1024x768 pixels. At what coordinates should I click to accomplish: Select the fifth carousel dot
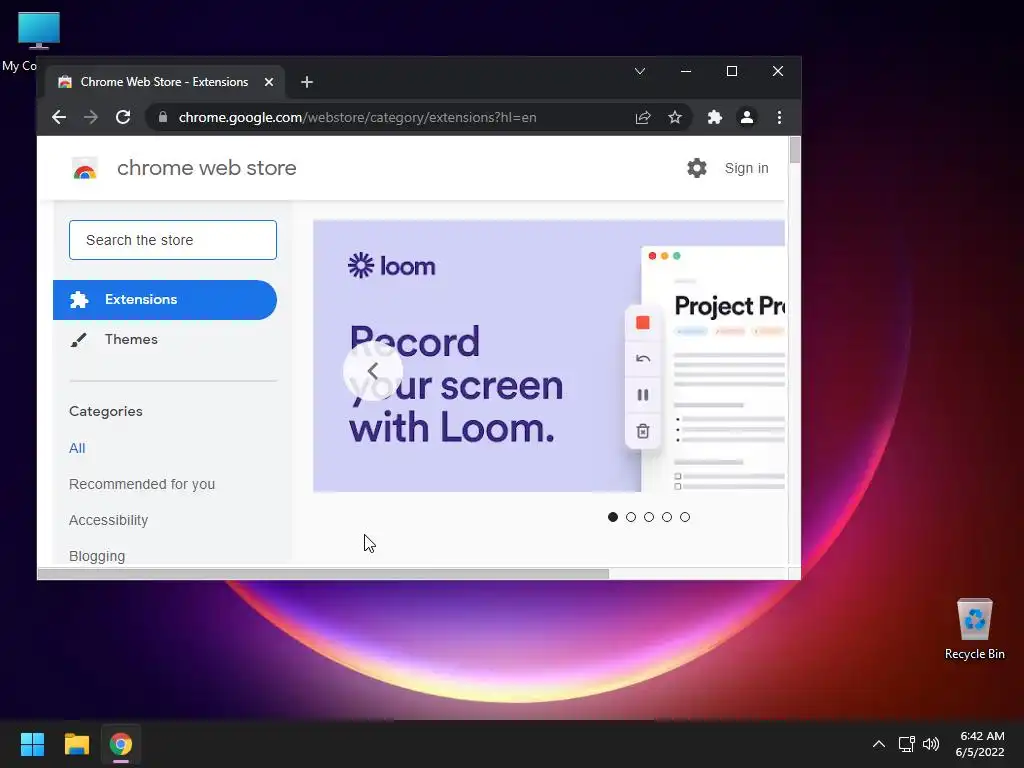pyautogui.click(x=684, y=517)
